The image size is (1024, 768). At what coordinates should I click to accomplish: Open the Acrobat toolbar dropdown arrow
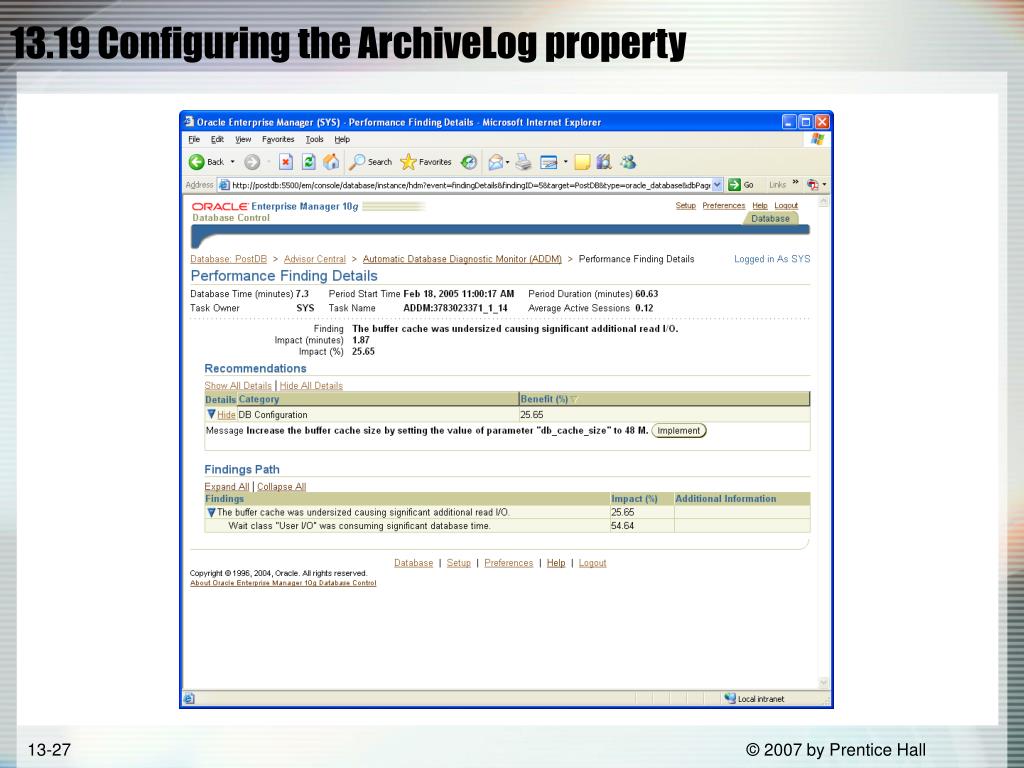pyautogui.click(x=824, y=185)
